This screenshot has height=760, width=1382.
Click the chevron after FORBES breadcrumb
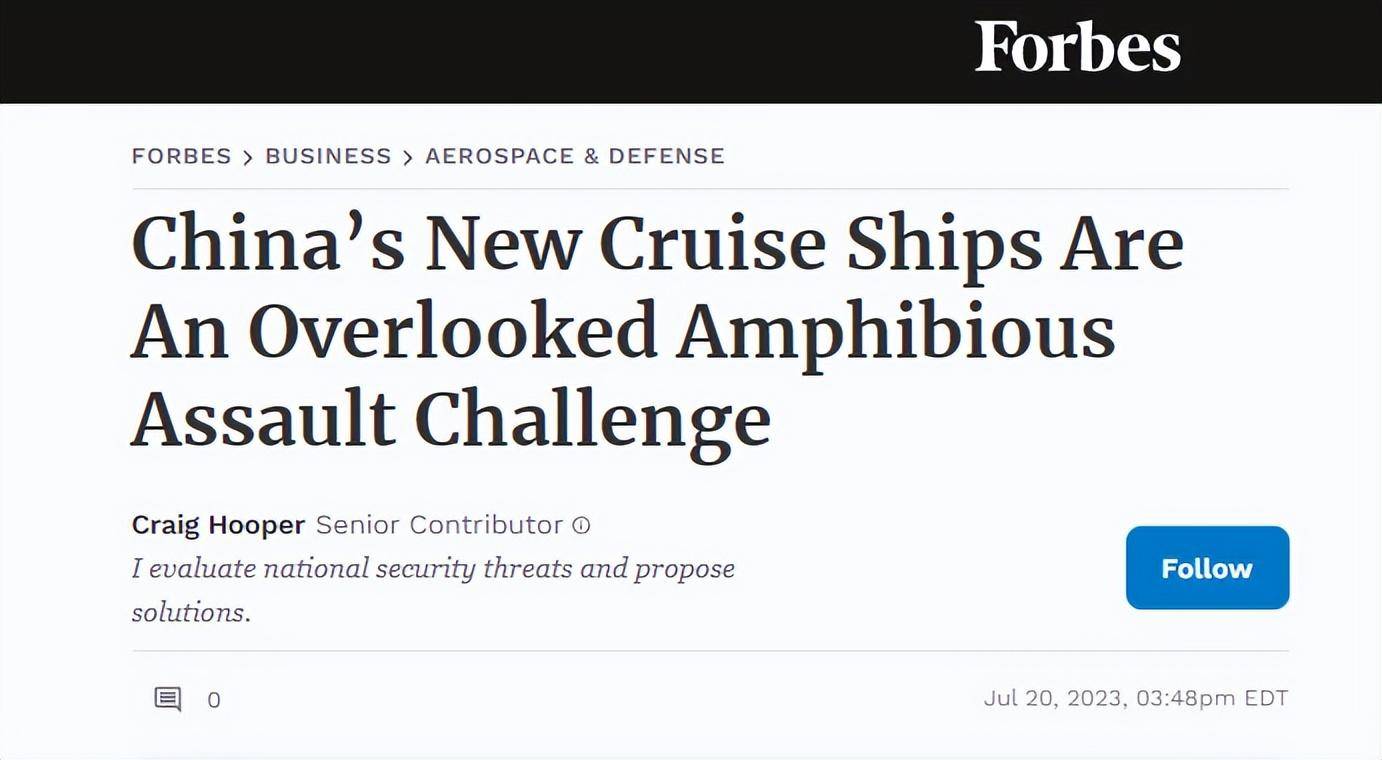tap(248, 157)
